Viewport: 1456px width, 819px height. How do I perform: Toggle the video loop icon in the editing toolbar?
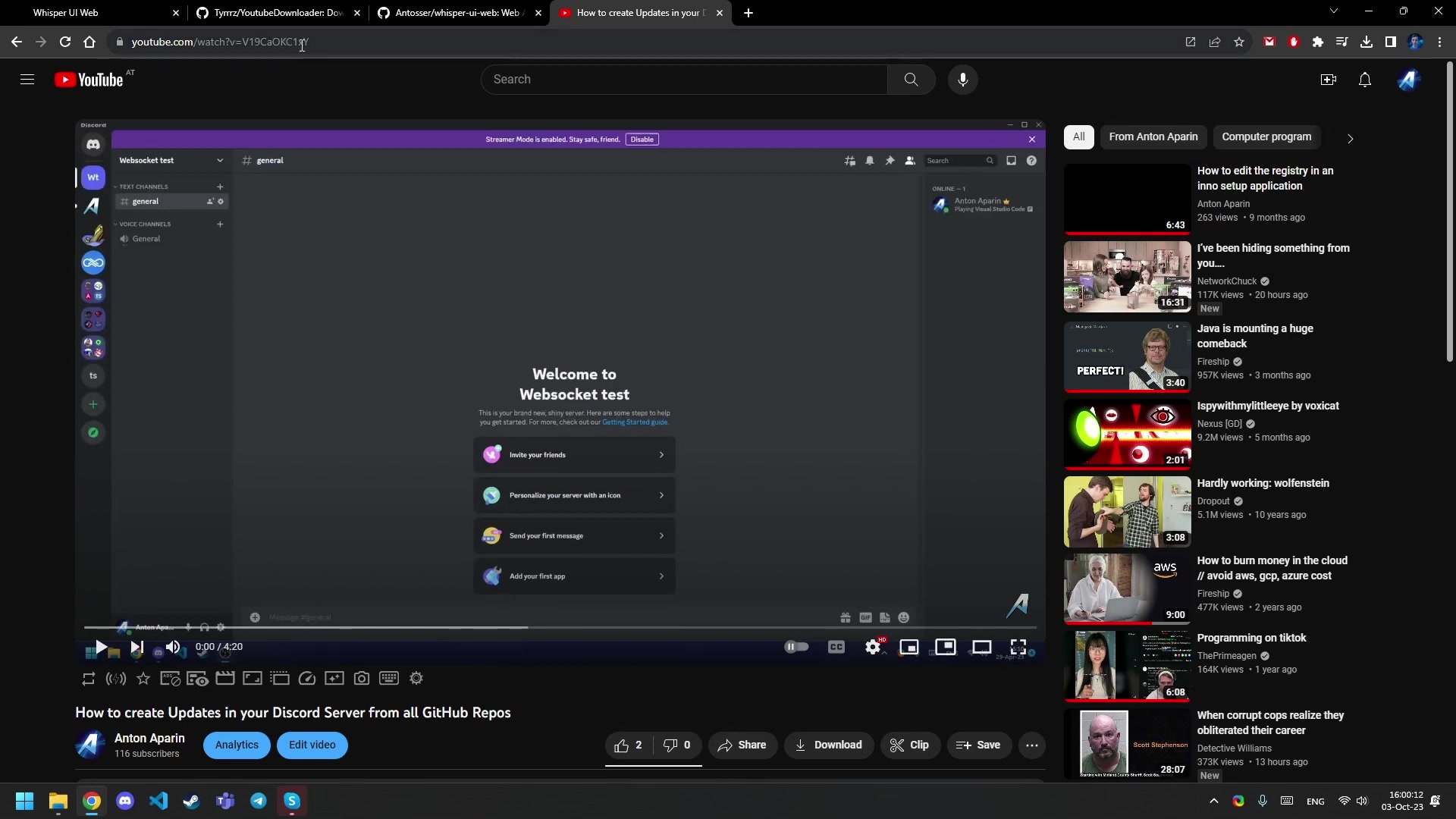88,678
